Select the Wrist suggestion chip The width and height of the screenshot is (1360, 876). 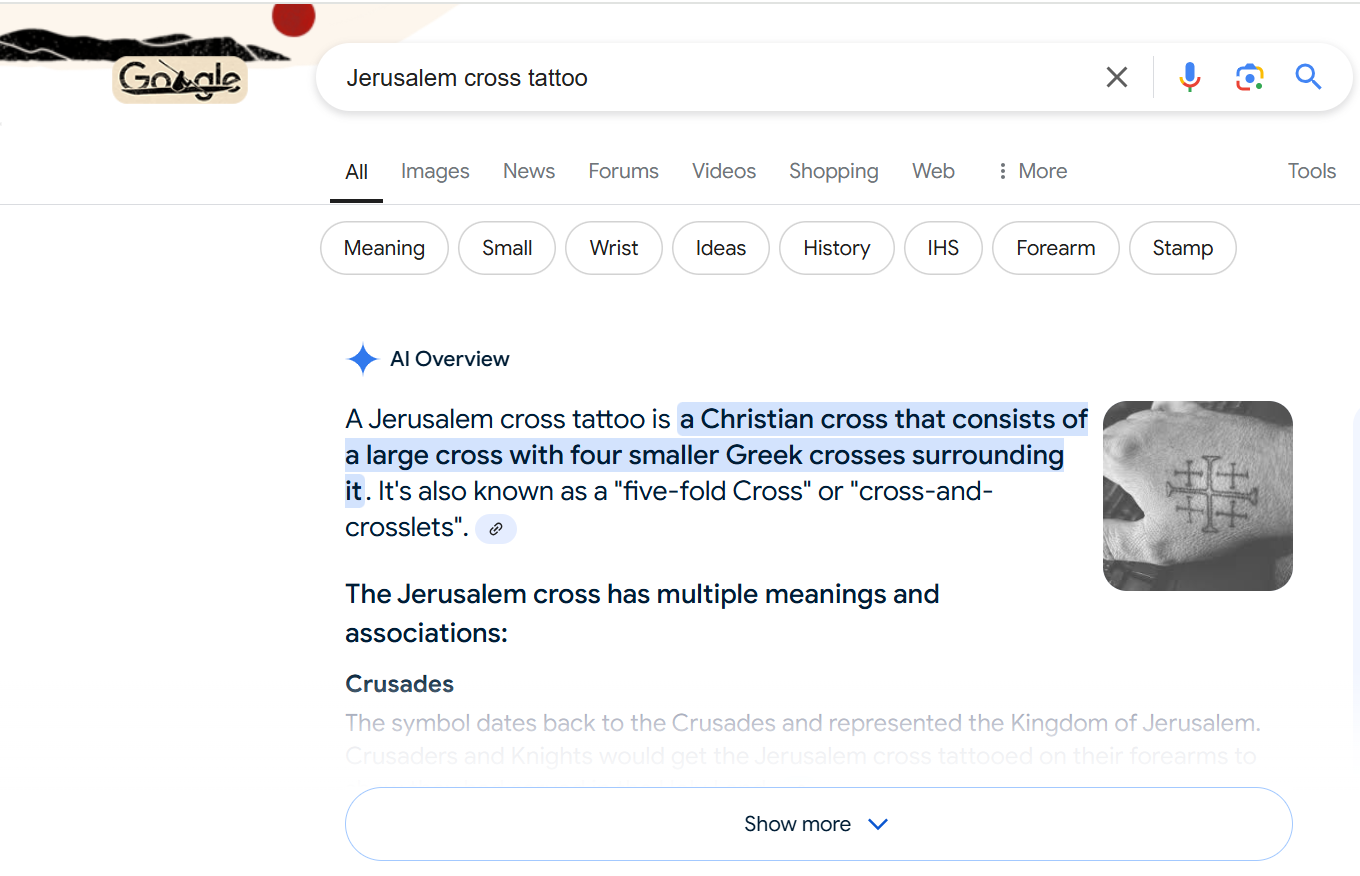coord(614,248)
